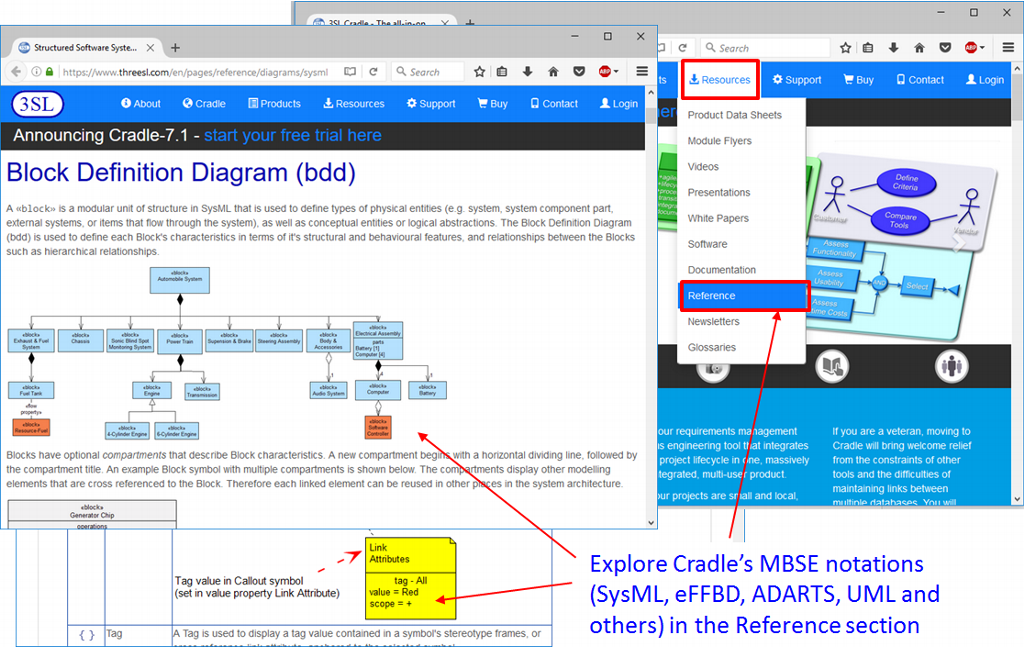Open the search engine dropdown in the search bar
The width and height of the screenshot is (1024, 647).
[x=401, y=71]
